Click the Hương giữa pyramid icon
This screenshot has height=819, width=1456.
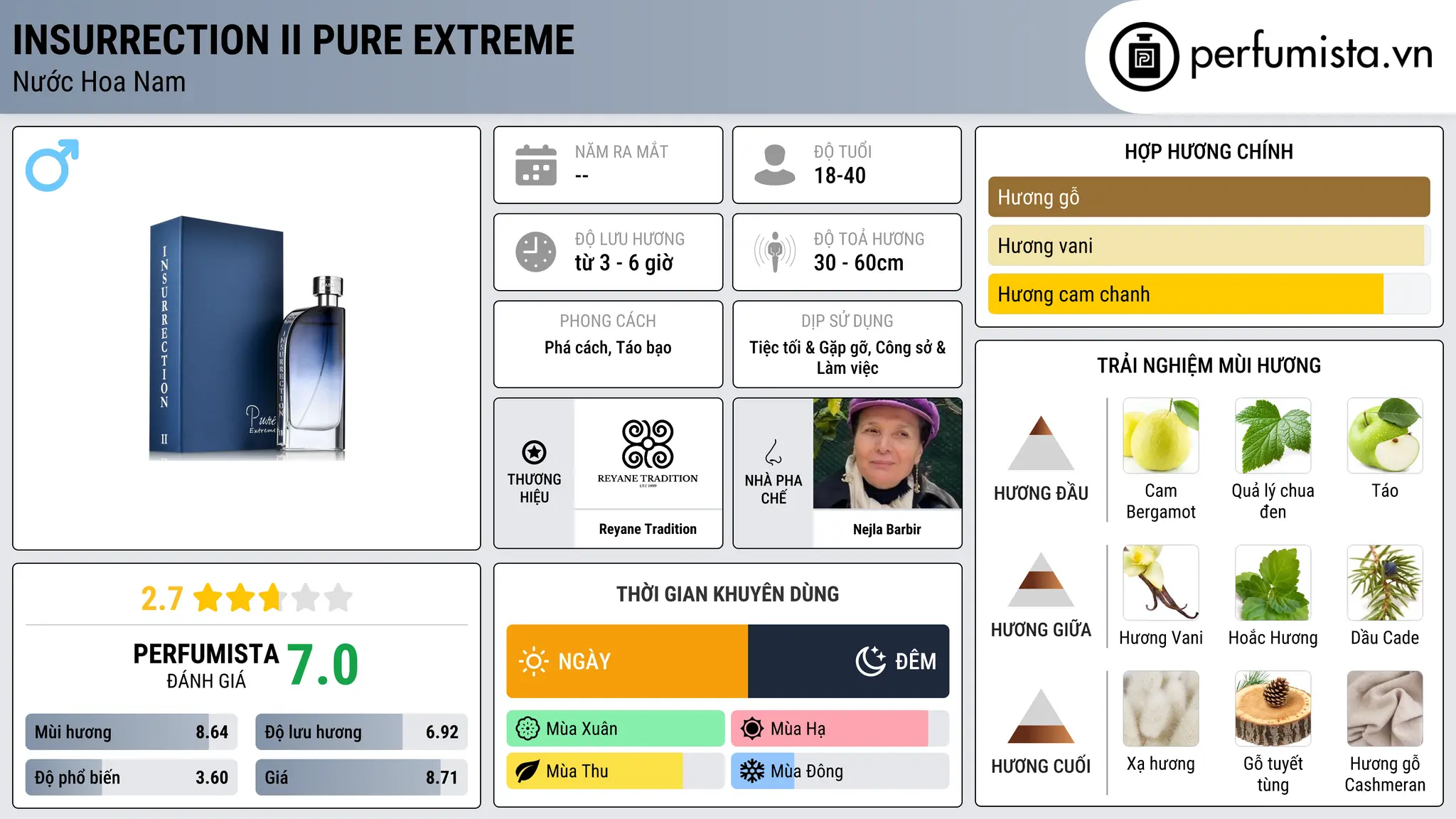1041,579
